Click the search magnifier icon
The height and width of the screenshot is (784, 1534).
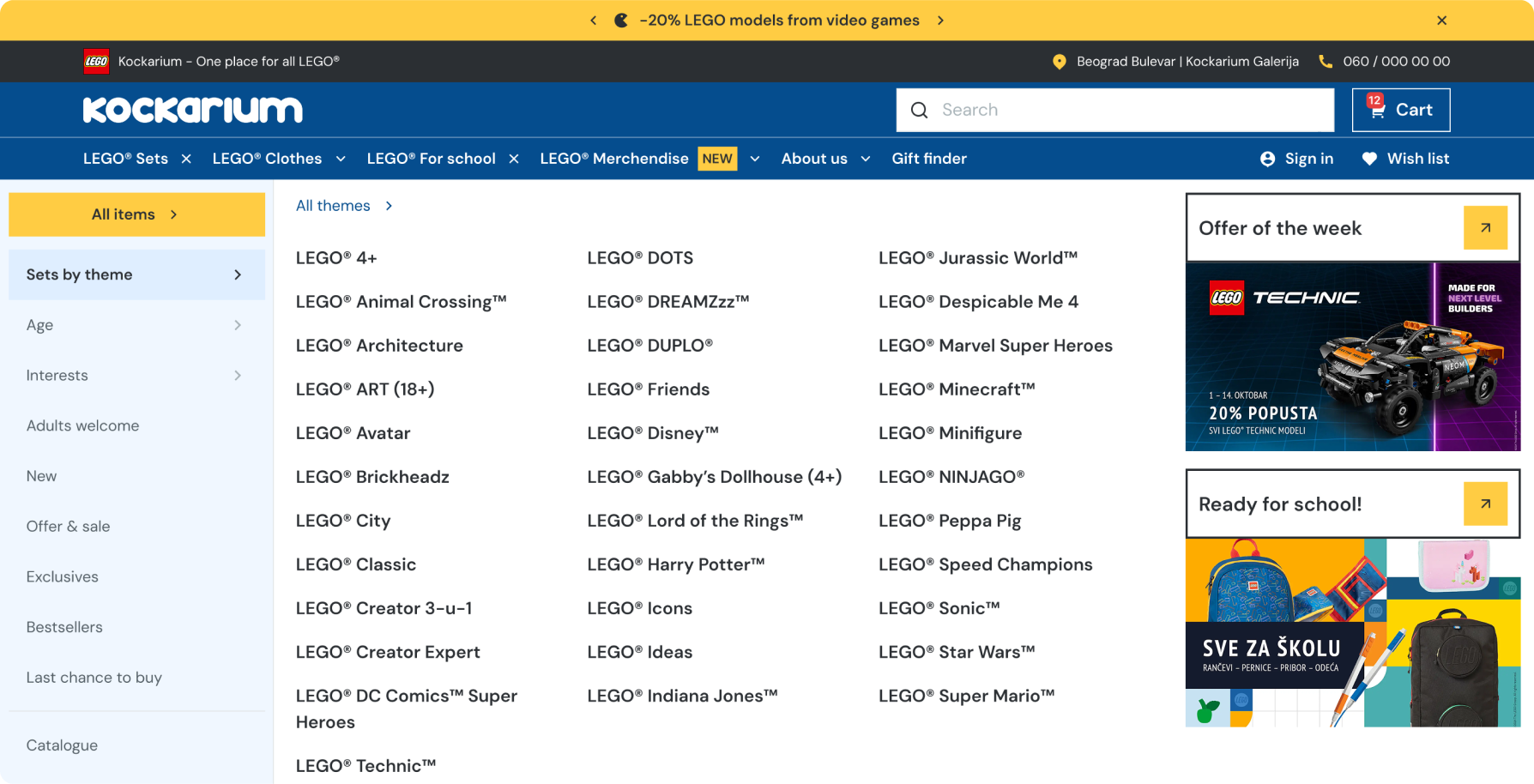coord(919,111)
